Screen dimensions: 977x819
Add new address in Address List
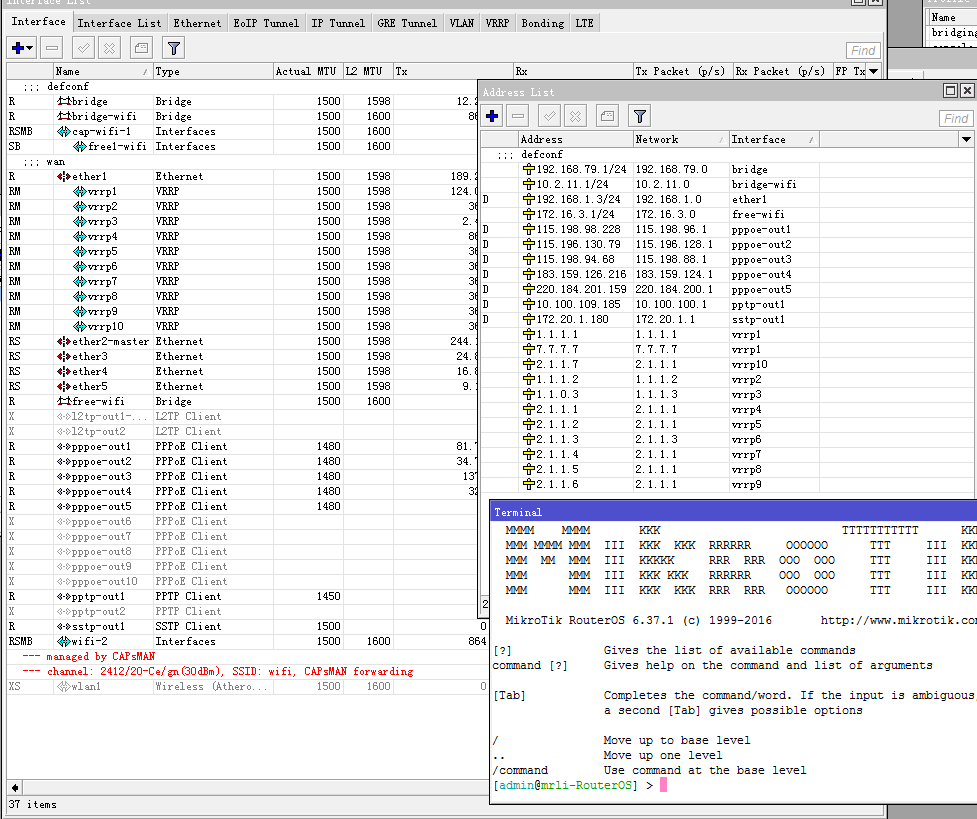(x=492, y=116)
